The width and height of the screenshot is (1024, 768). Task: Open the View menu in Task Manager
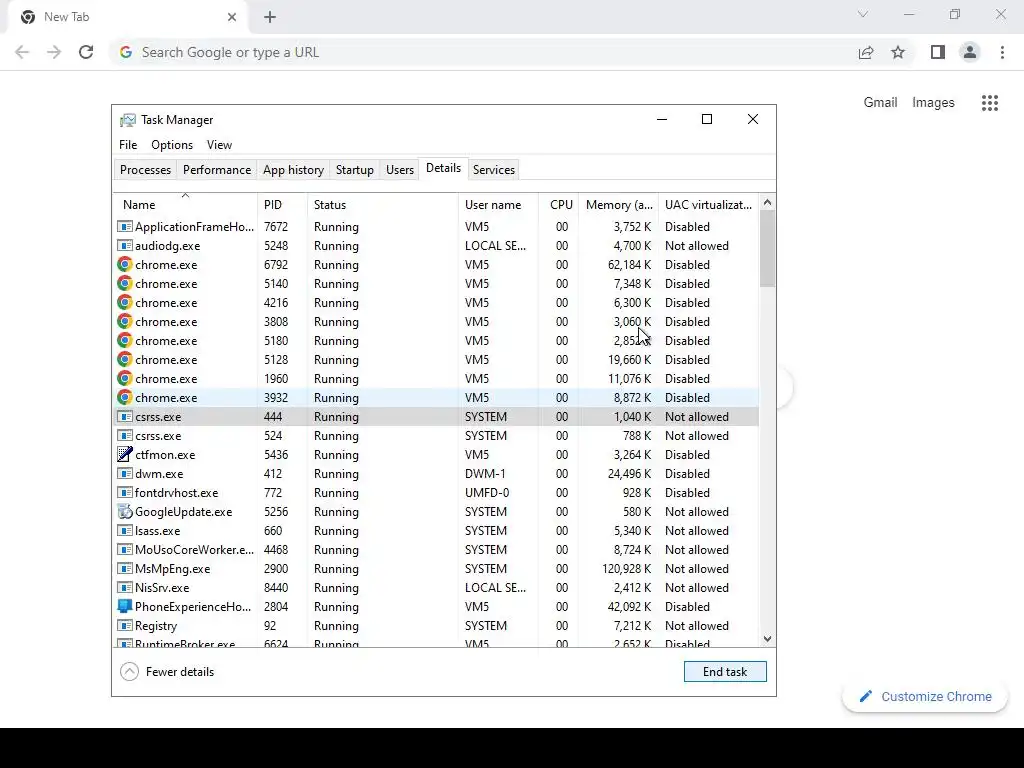(x=219, y=145)
